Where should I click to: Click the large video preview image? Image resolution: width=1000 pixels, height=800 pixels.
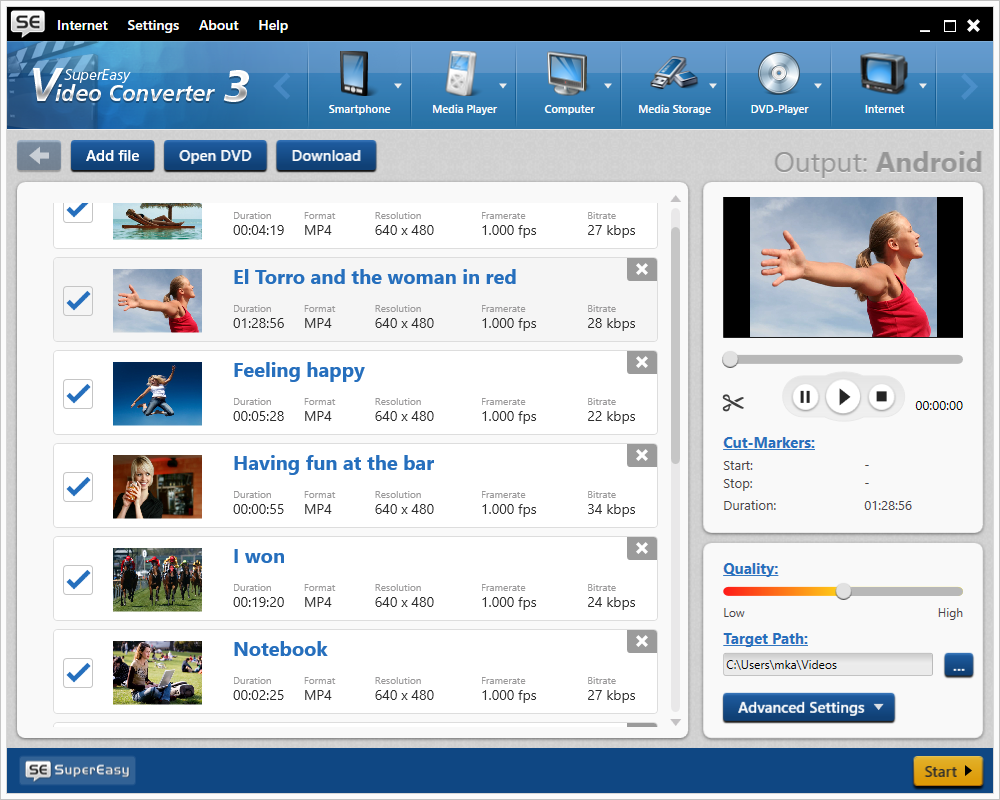842,267
